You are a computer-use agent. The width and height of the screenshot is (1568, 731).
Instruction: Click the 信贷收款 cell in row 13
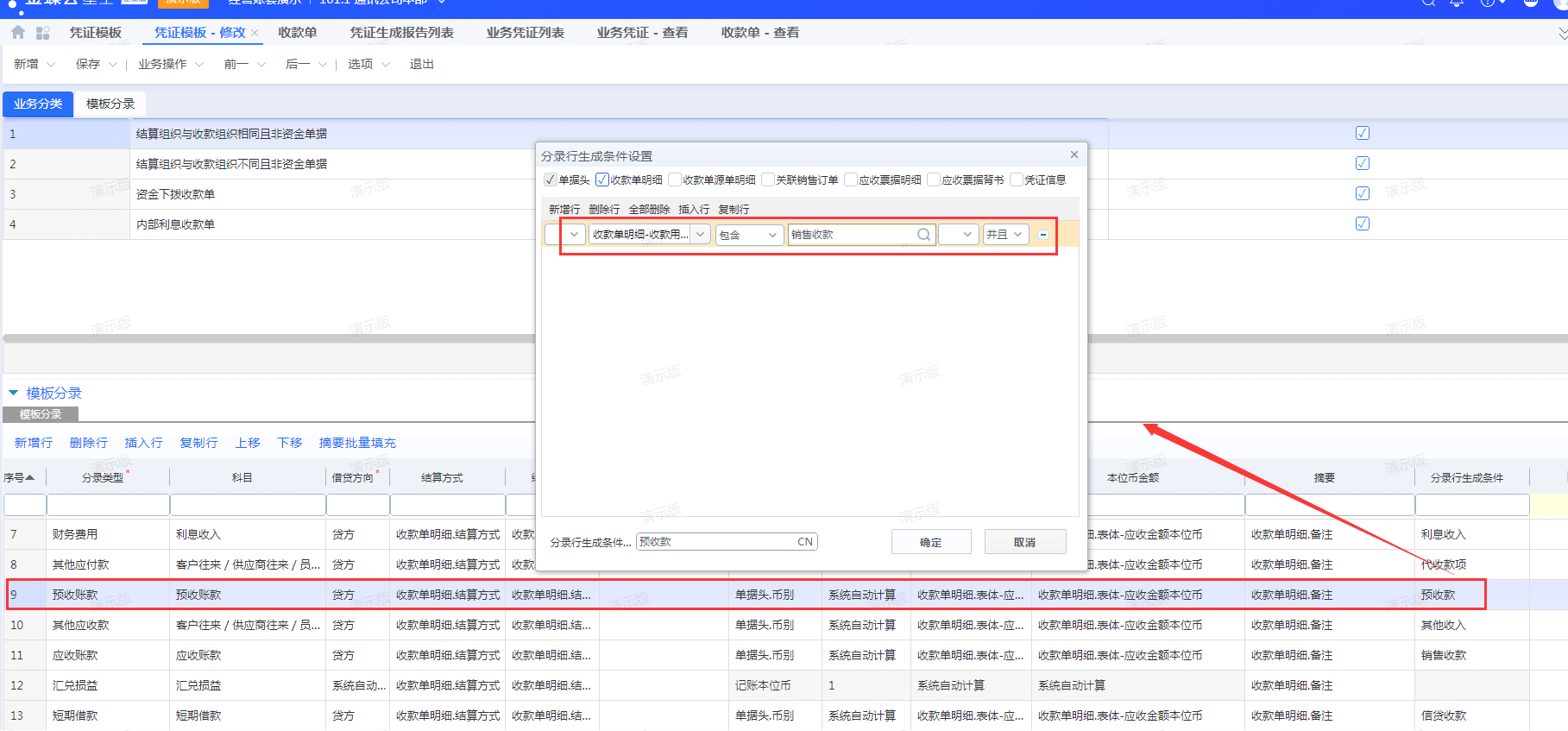pos(1472,715)
